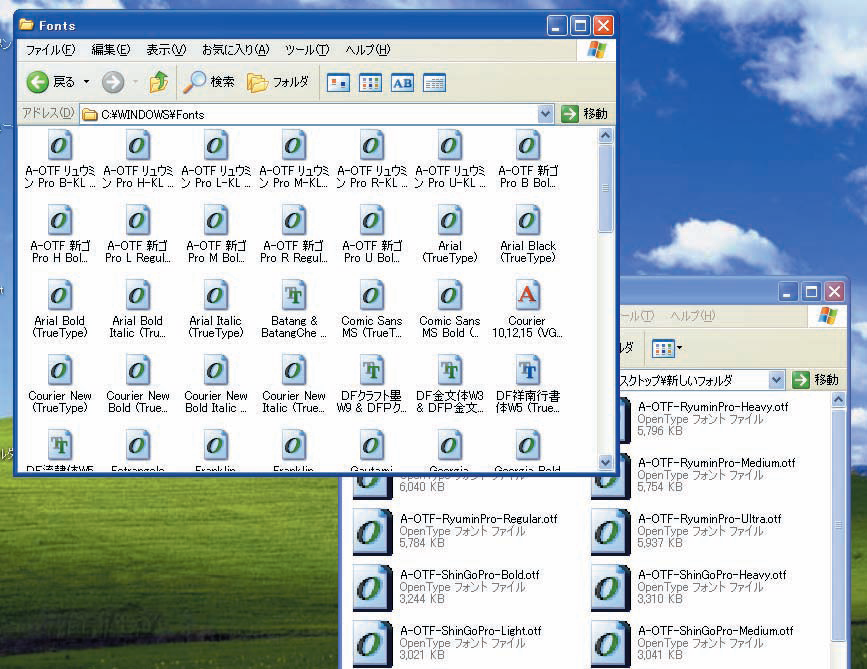
Task: Select A-OTF 新ゴ Pro B Bold font icon
Action: 527,146
